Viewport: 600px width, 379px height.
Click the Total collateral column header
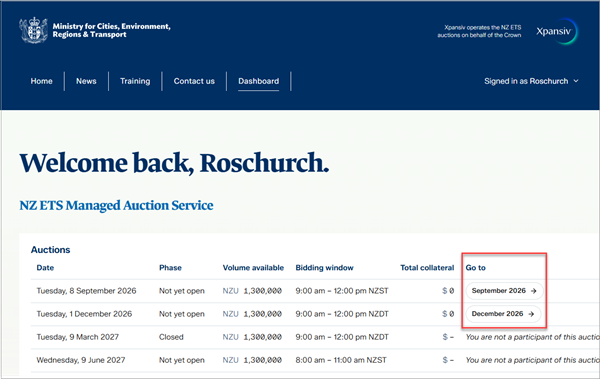(427, 268)
